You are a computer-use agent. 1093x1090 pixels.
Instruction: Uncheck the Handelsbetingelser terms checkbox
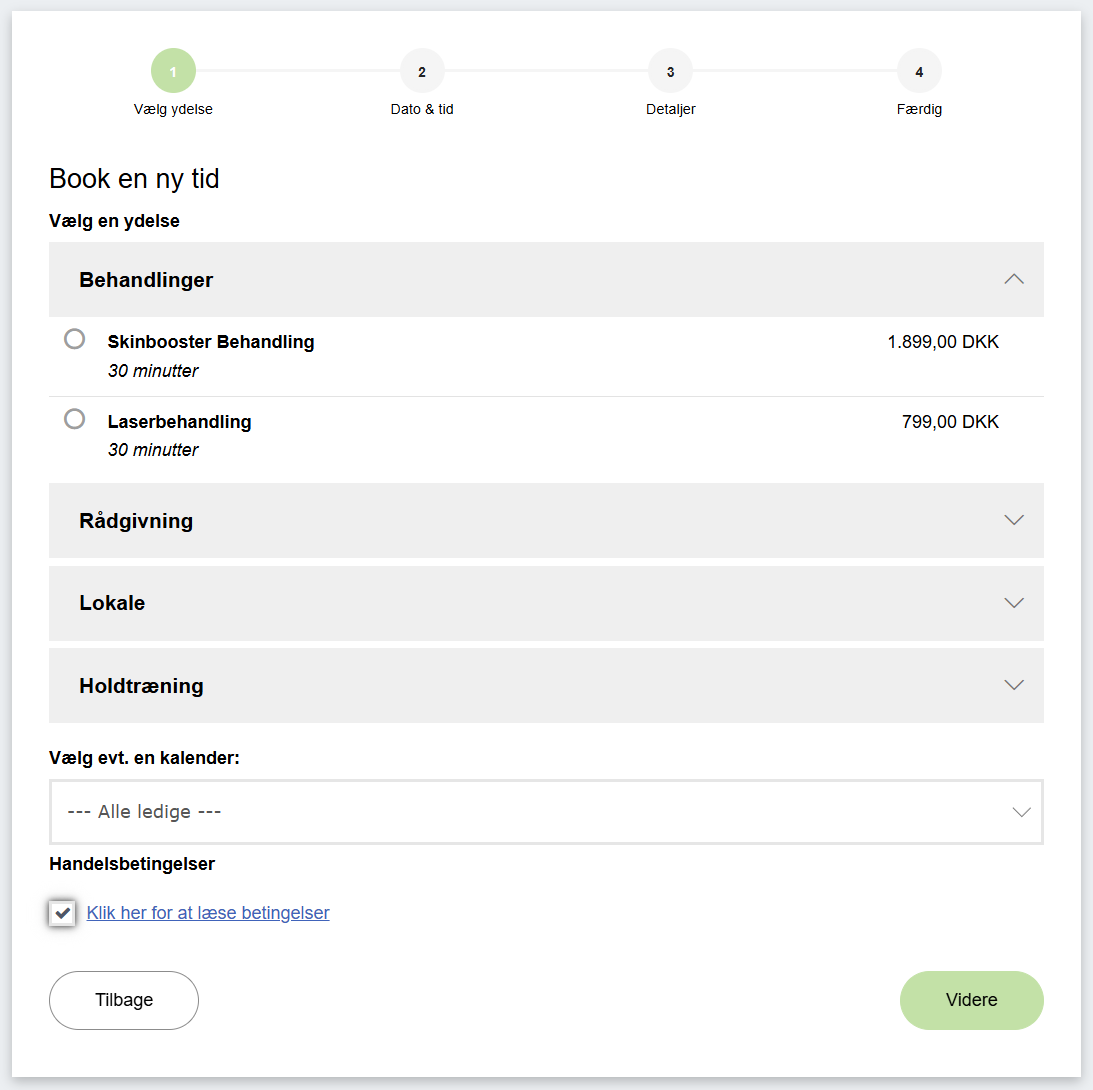pos(62,912)
